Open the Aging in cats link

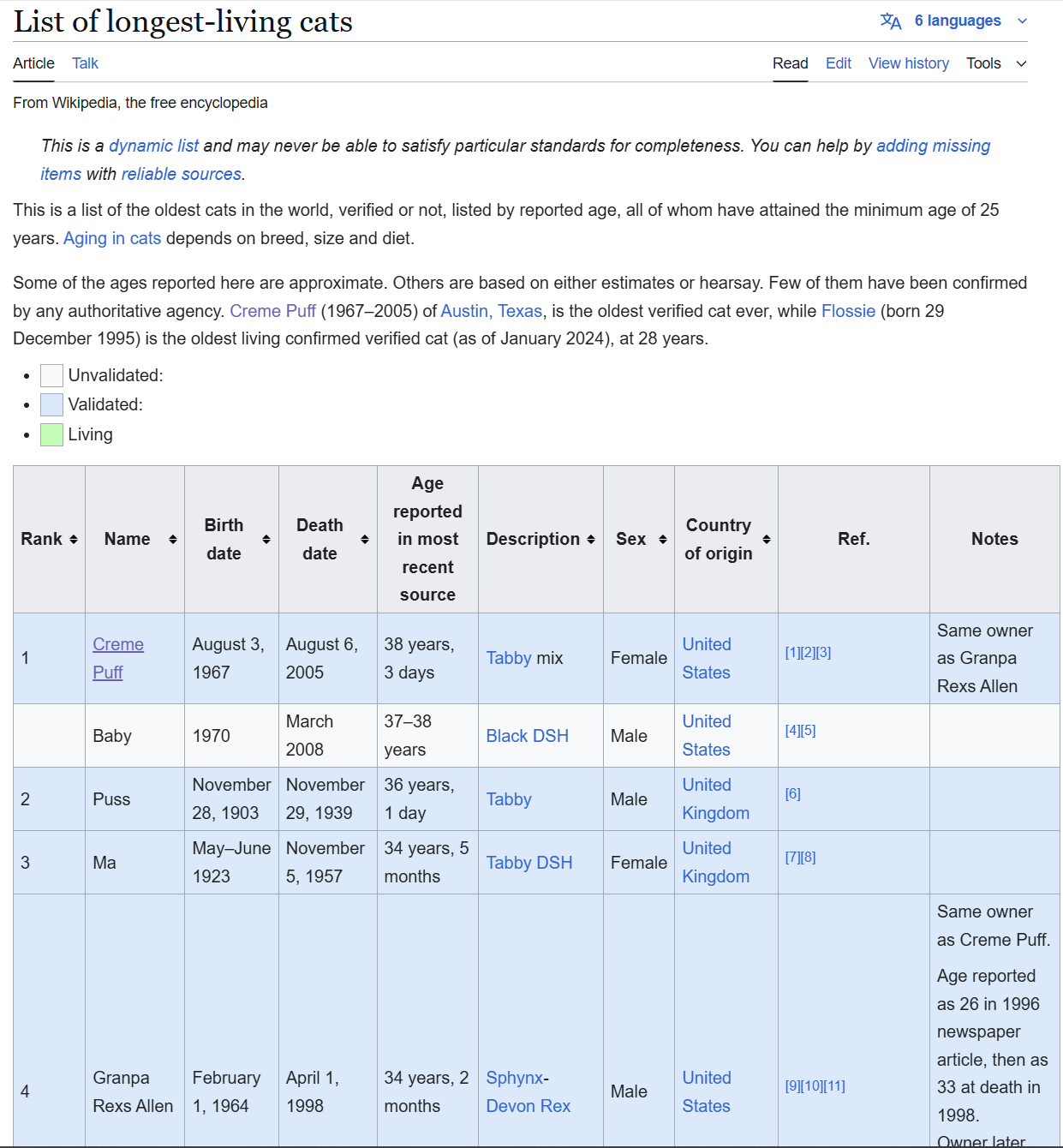(112, 238)
